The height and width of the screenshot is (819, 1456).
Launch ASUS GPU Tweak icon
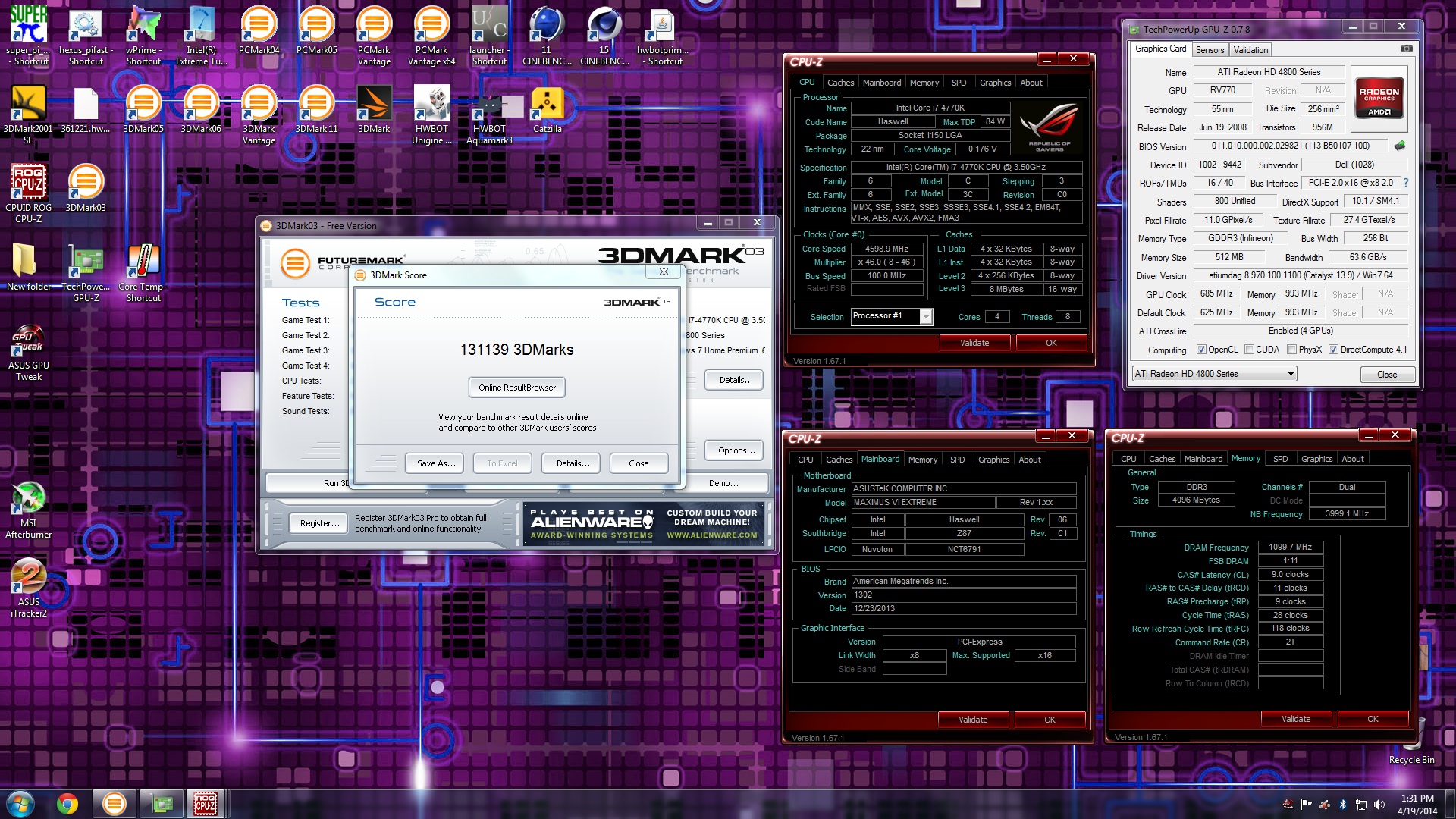point(28,352)
